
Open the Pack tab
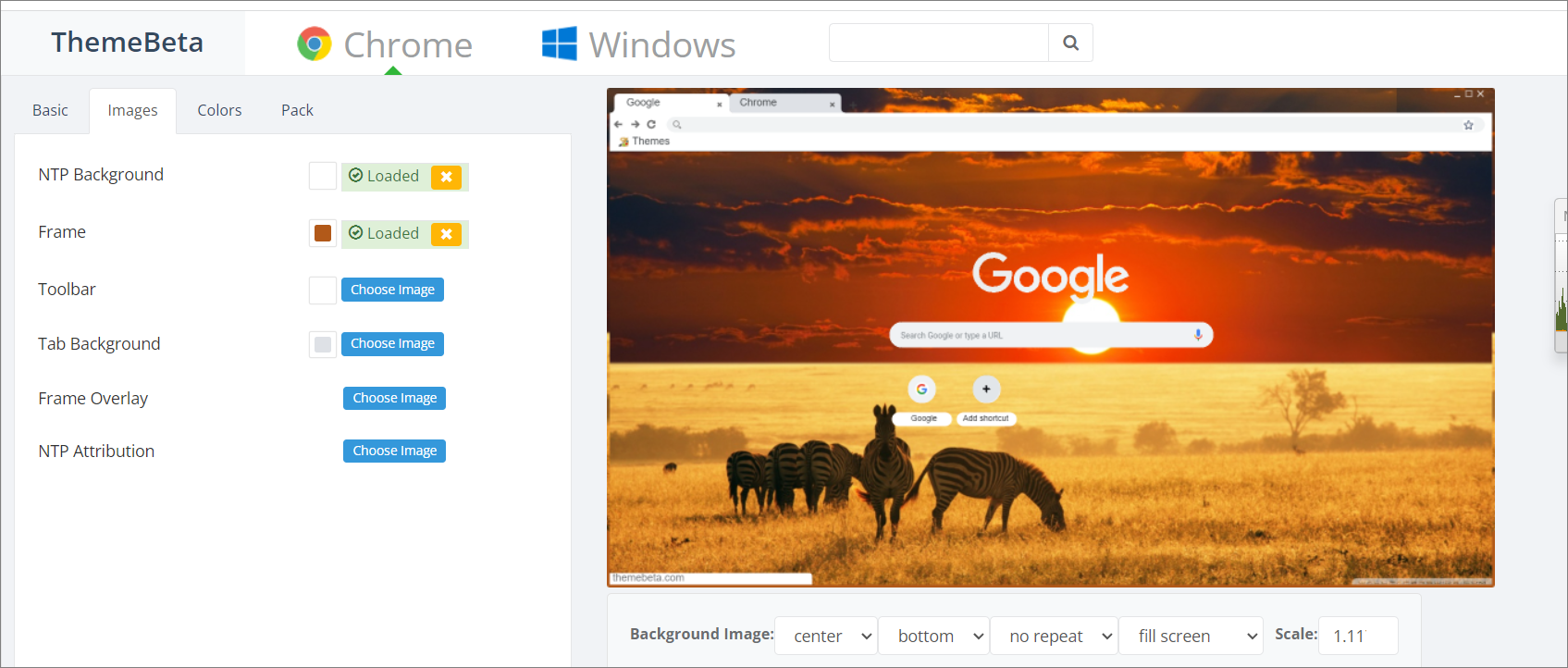coord(297,110)
